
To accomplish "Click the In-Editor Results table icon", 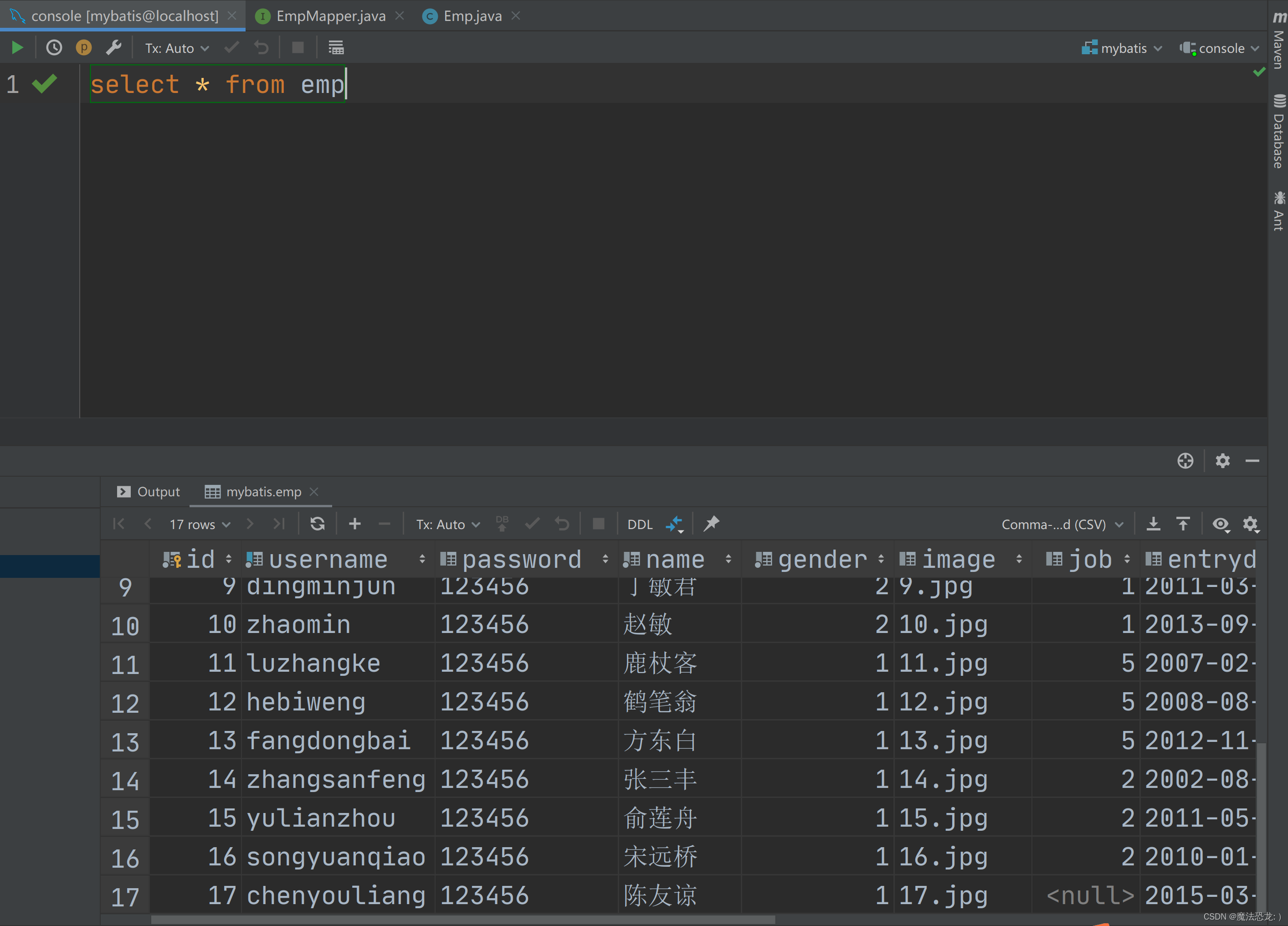I will pyautogui.click(x=336, y=48).
